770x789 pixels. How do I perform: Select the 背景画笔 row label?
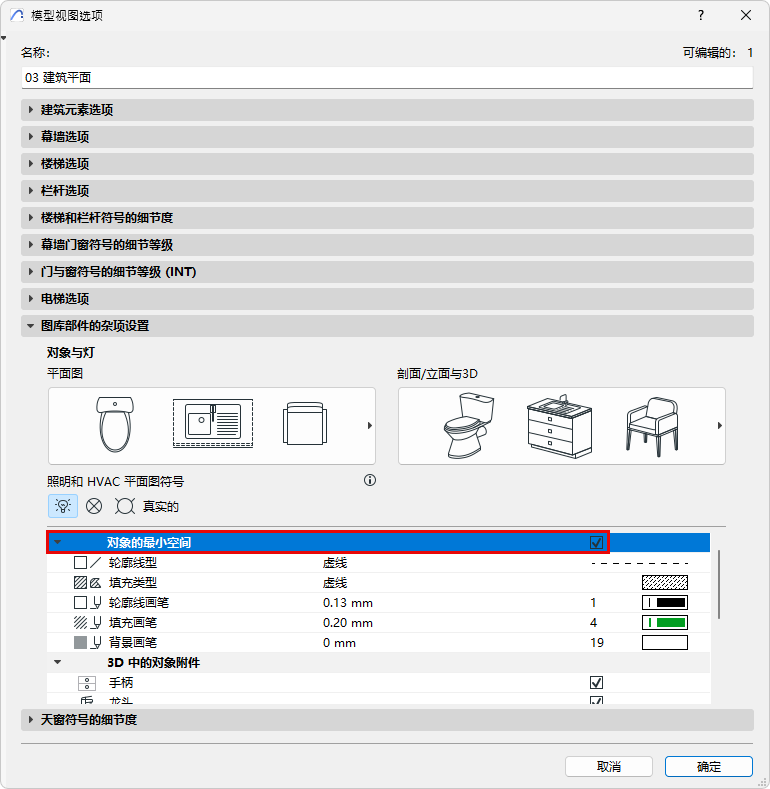(x=133, y=643)
